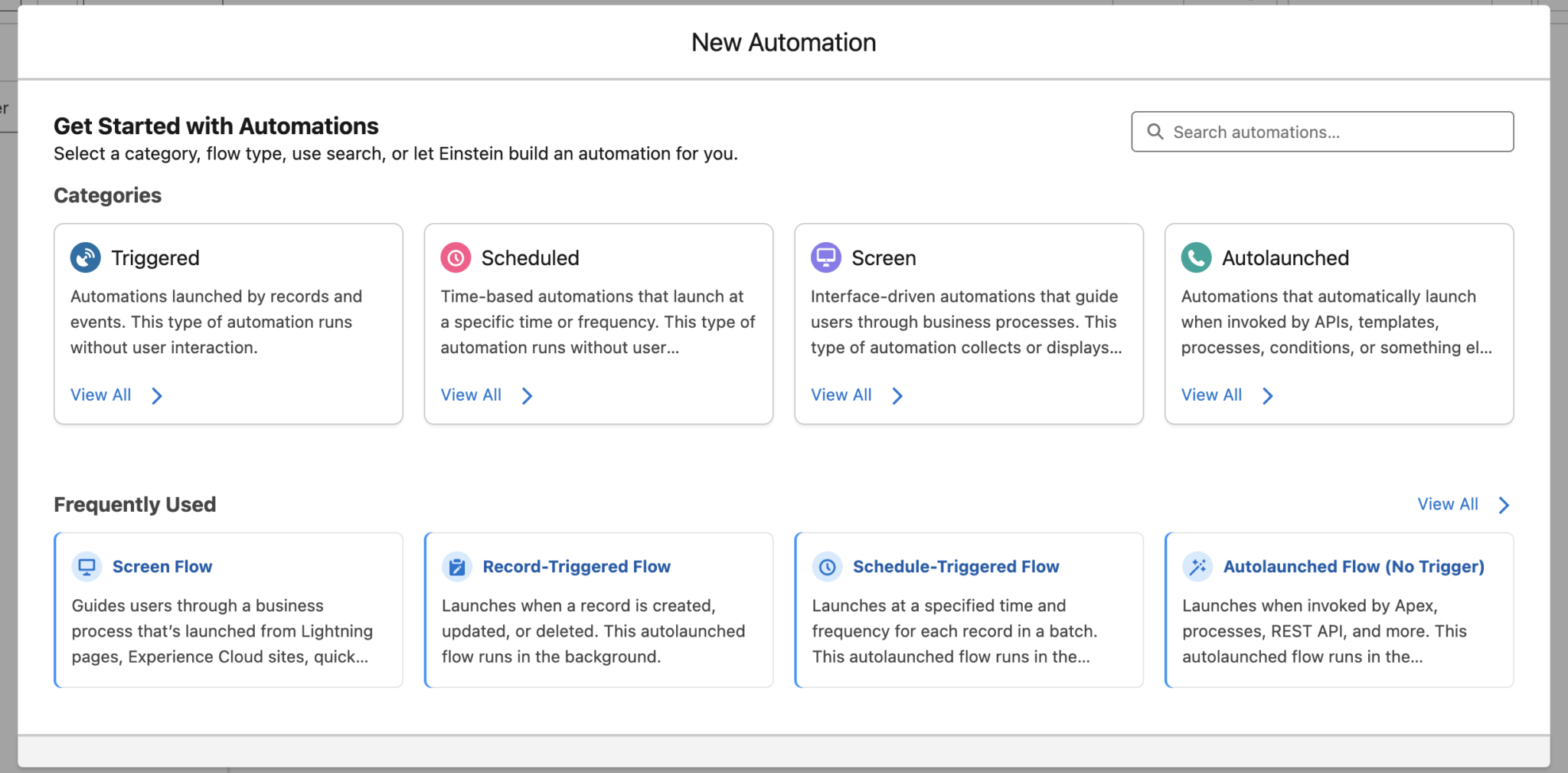Click the Triggered category radar icon

point(85,257)
